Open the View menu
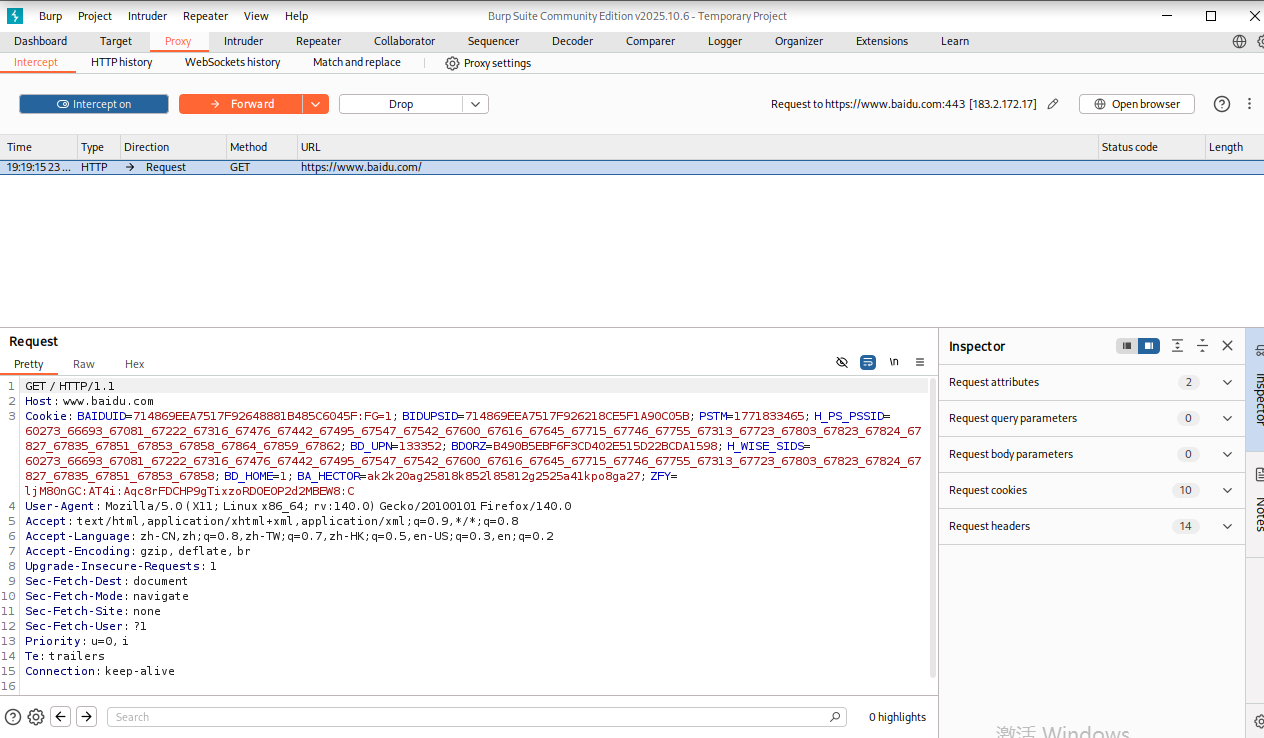1264x738 pixels. pyautogui.click(x=256, y=16)
